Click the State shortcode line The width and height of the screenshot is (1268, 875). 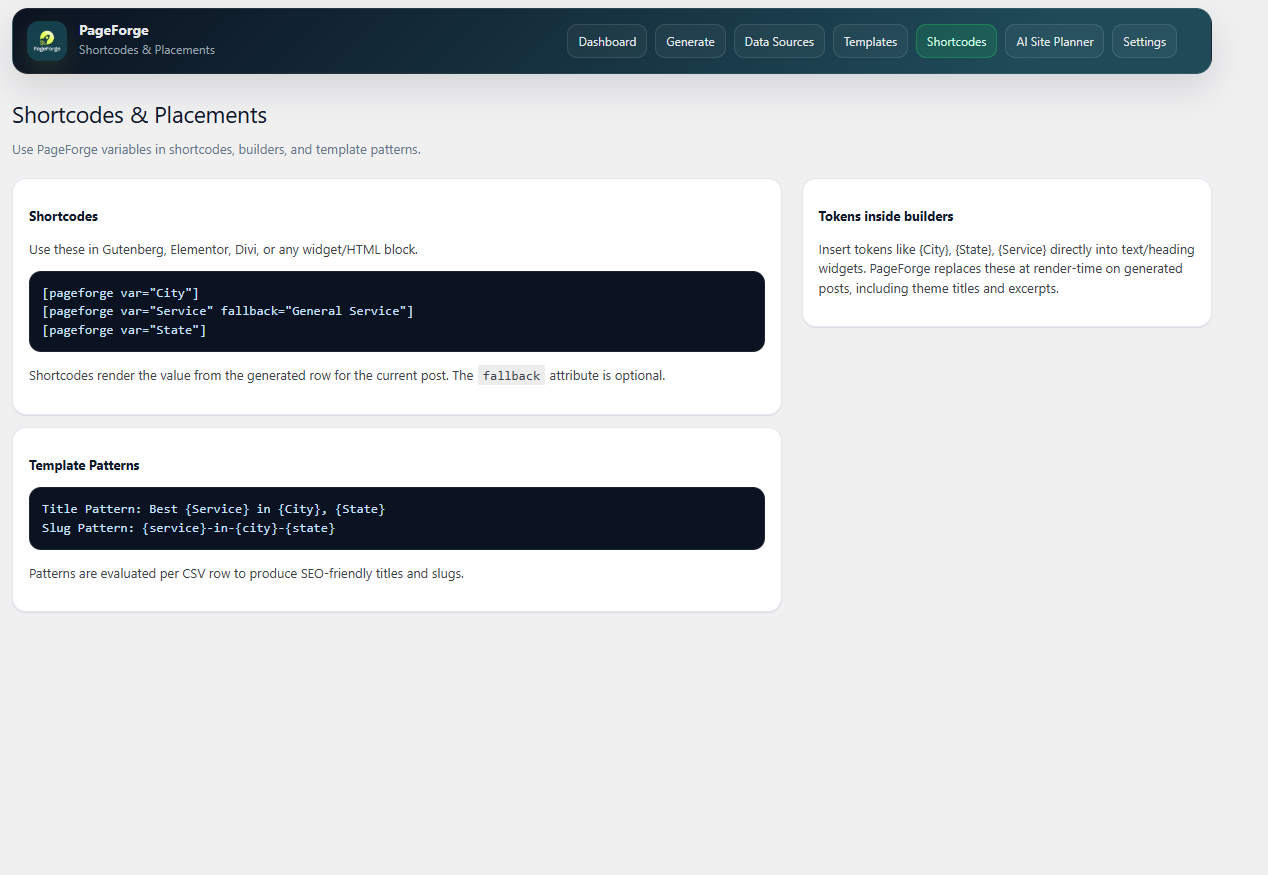pos(124,330)
